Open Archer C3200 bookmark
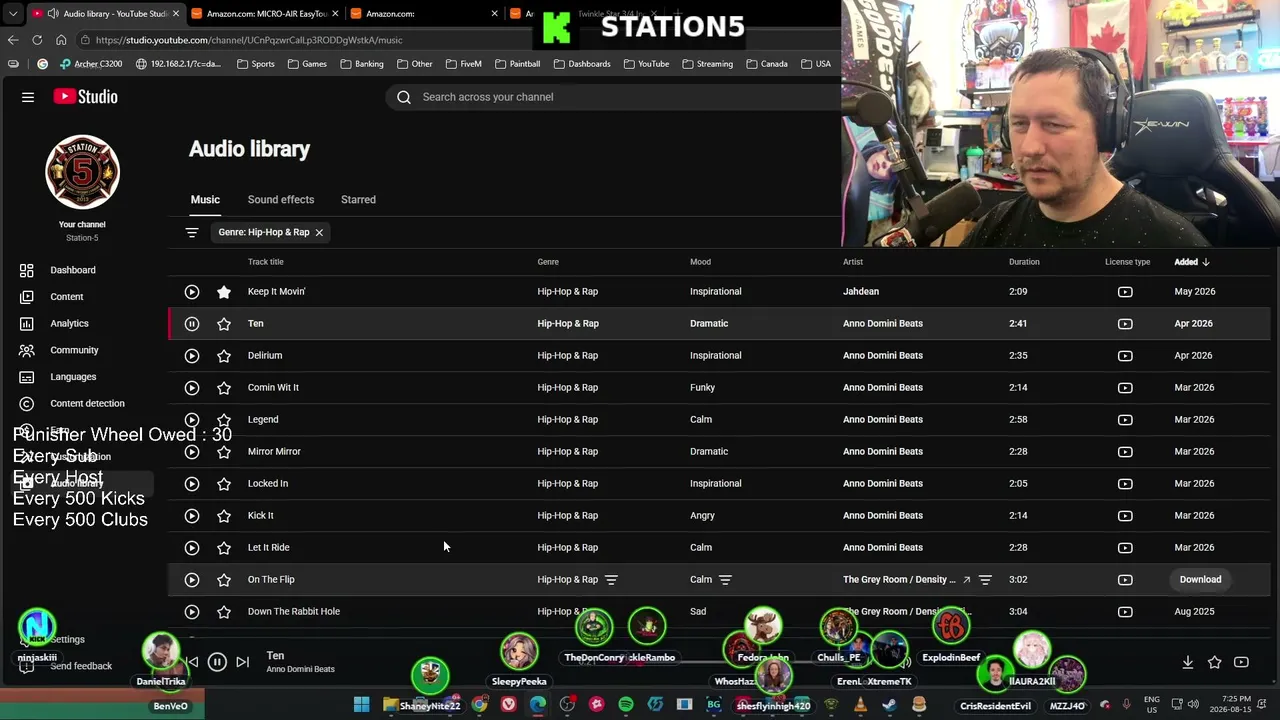Image resolution: width=1280 pixels, height=720 pixels. click(x=91, y=64)
